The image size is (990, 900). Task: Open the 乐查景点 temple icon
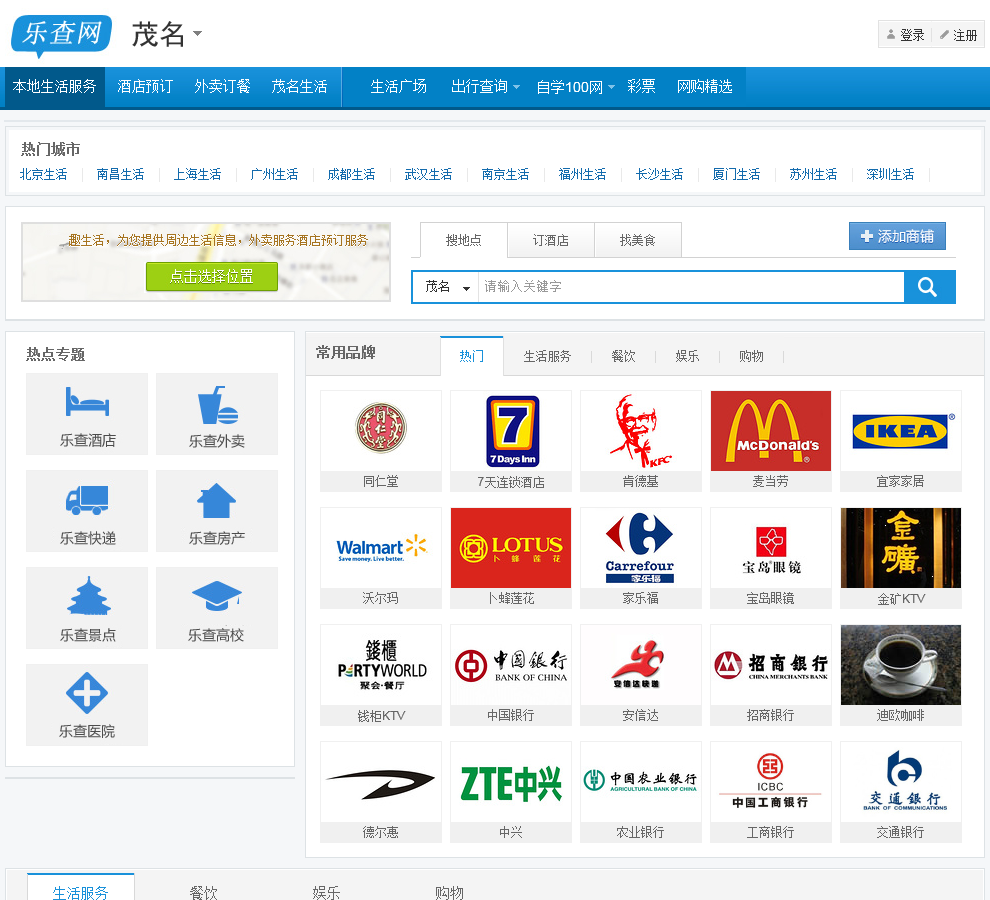coord(87,608)
